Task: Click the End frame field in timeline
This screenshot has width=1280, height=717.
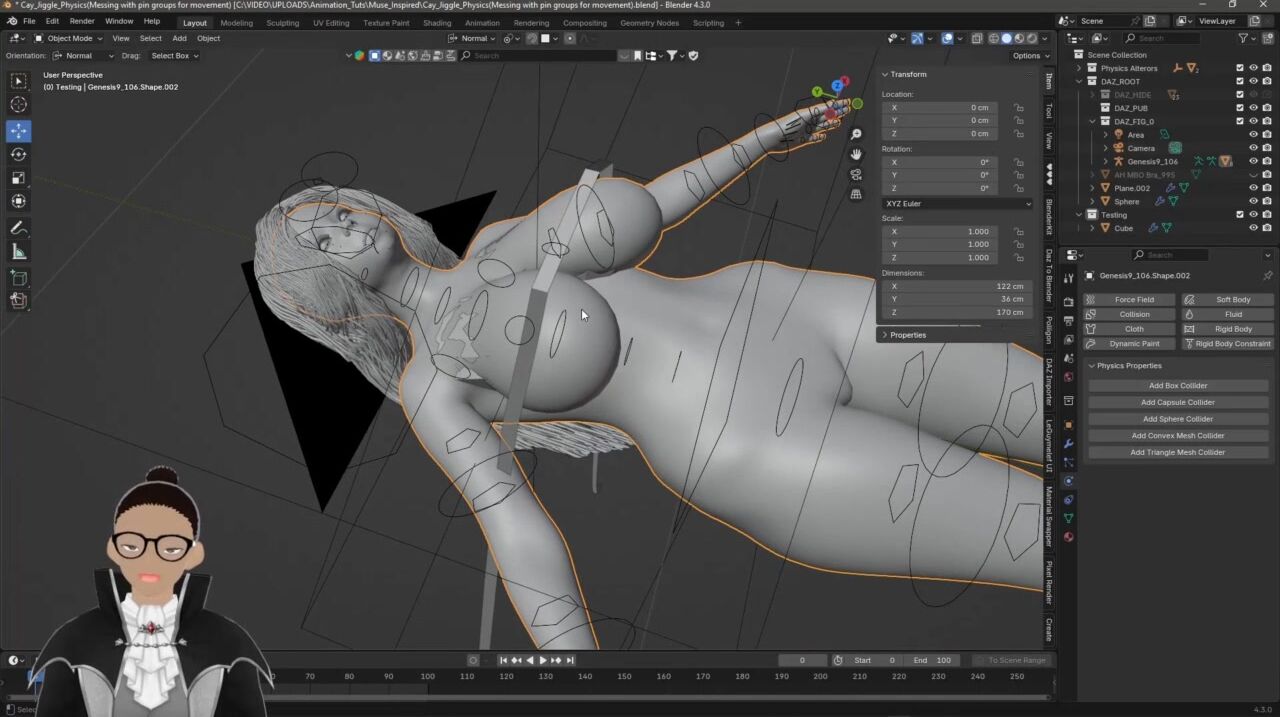Action: click(932, 660)
